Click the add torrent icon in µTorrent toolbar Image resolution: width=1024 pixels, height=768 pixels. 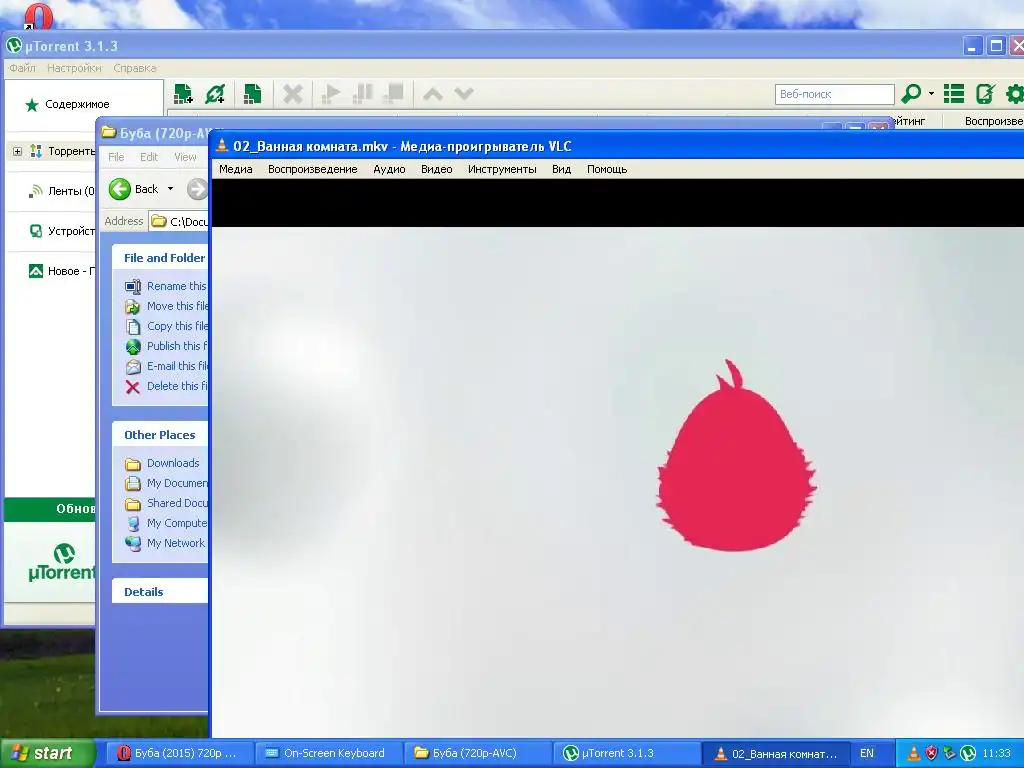pos(184,94)
